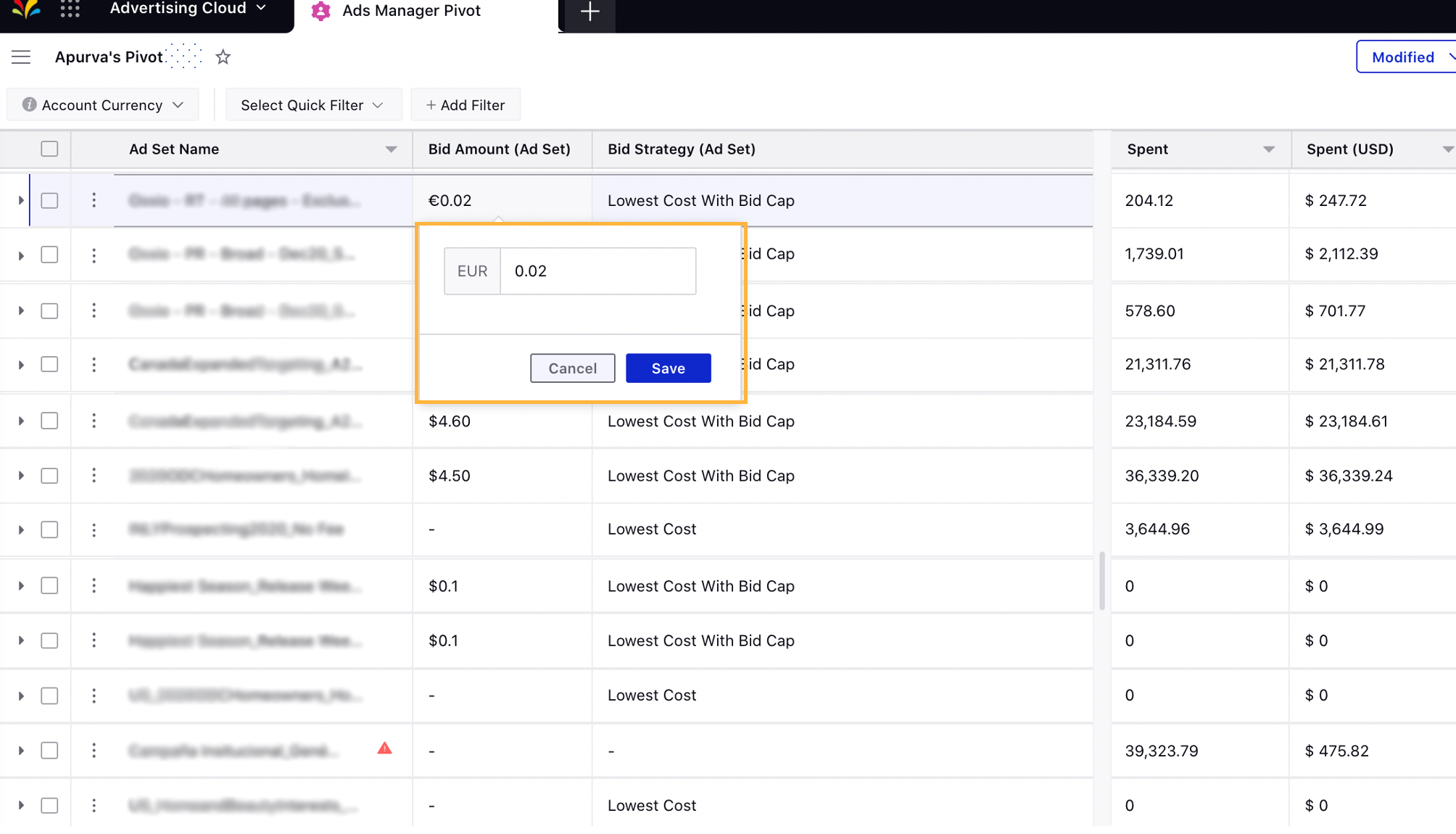Click the hamburger menu icon top-left

click(21, 57)
